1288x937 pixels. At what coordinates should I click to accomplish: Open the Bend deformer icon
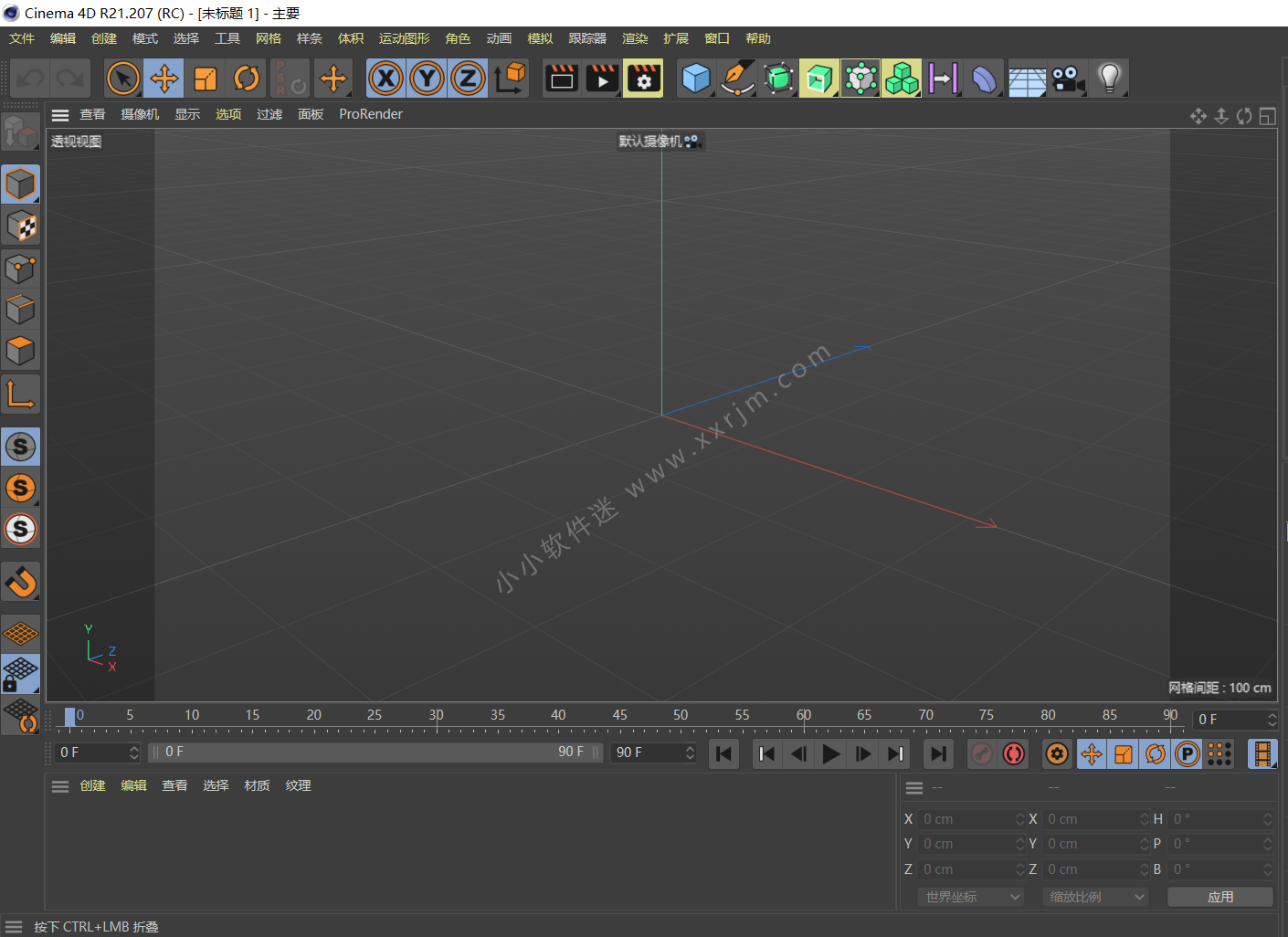(984, 79)
